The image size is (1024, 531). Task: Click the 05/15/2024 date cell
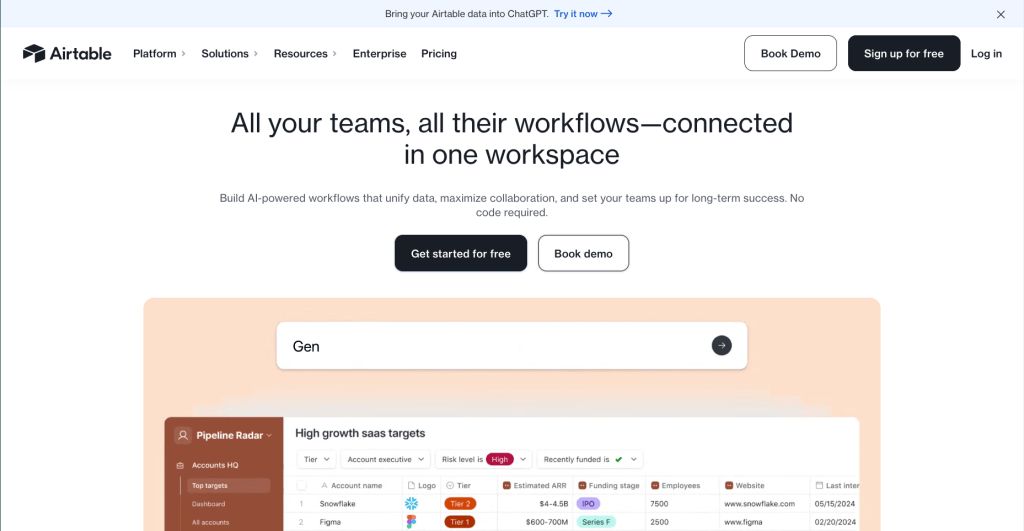click(835, 504)
